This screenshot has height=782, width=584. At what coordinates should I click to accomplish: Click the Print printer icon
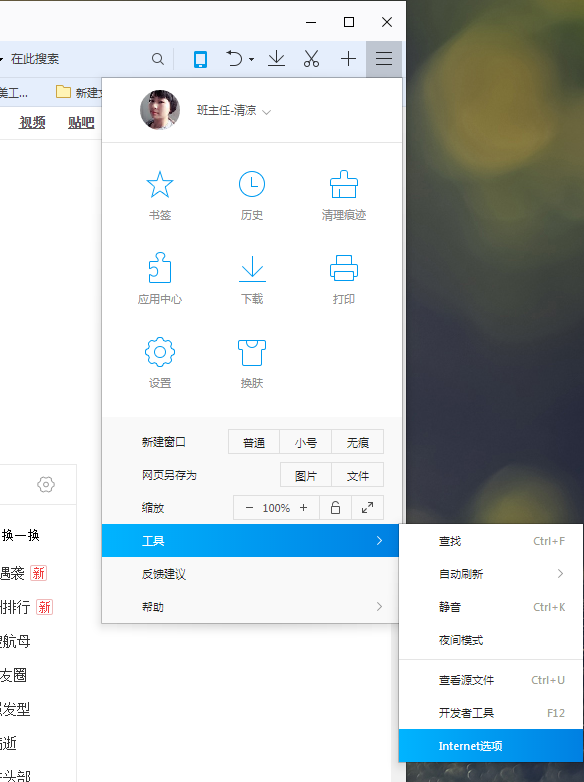pyautogui.click(x=344, y=268)
